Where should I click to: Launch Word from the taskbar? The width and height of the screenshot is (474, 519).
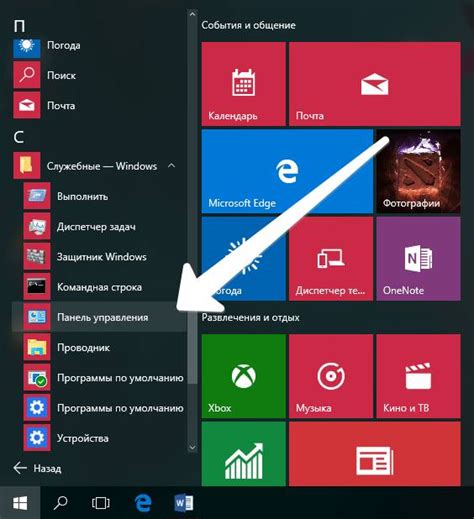point(183,503)
